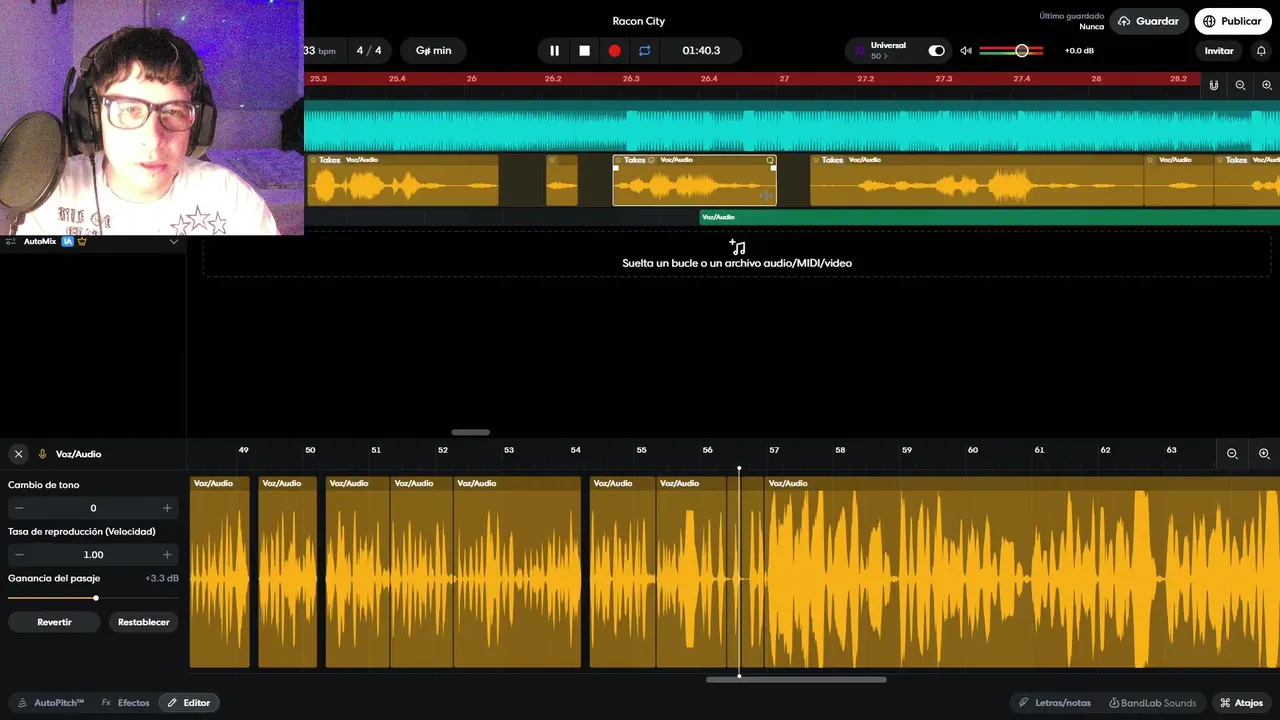
Task: Click the 01:40.3 time display
Action: click(701, 51)
